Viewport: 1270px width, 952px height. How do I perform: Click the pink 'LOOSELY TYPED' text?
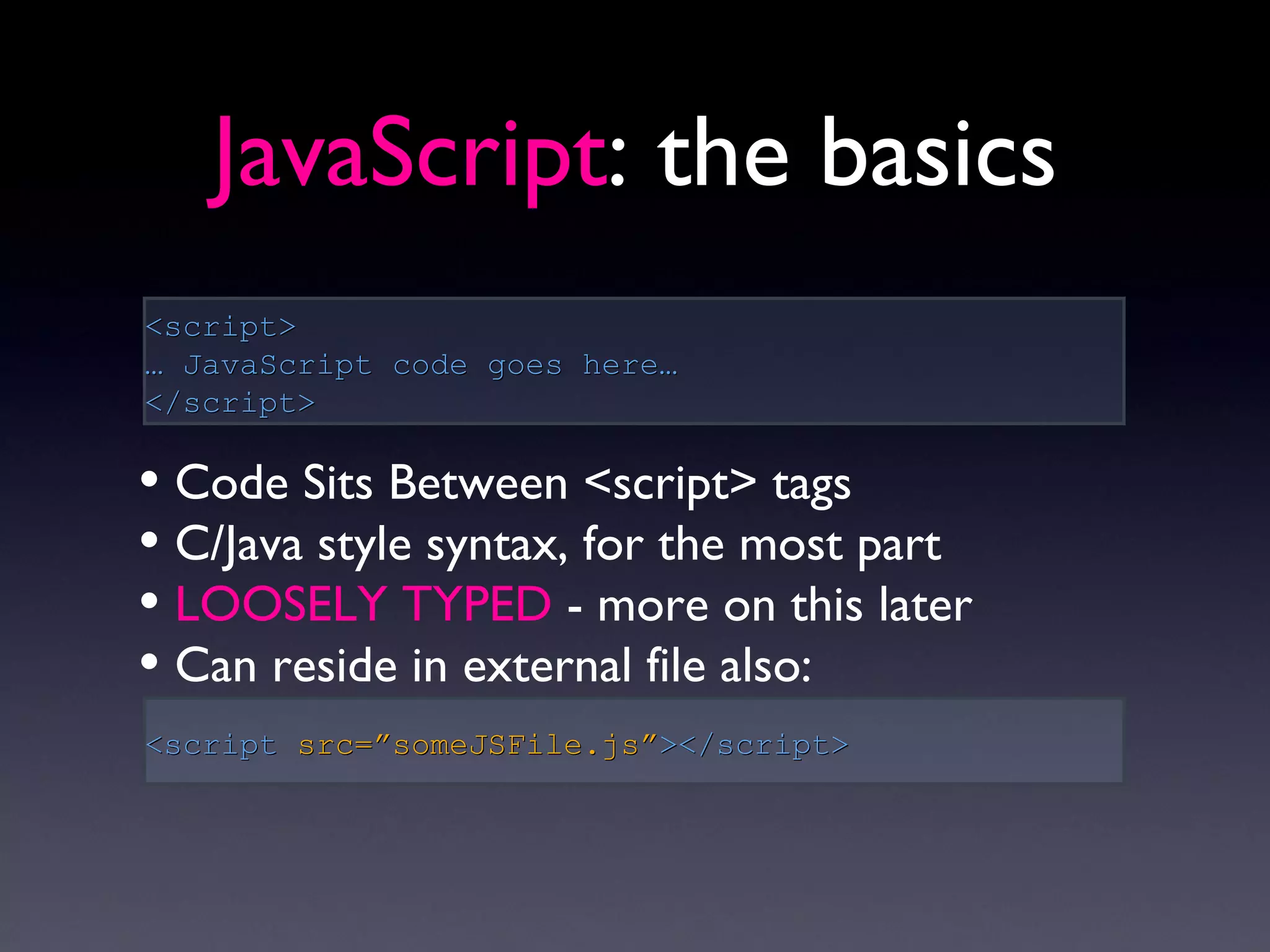pos(363,604)
